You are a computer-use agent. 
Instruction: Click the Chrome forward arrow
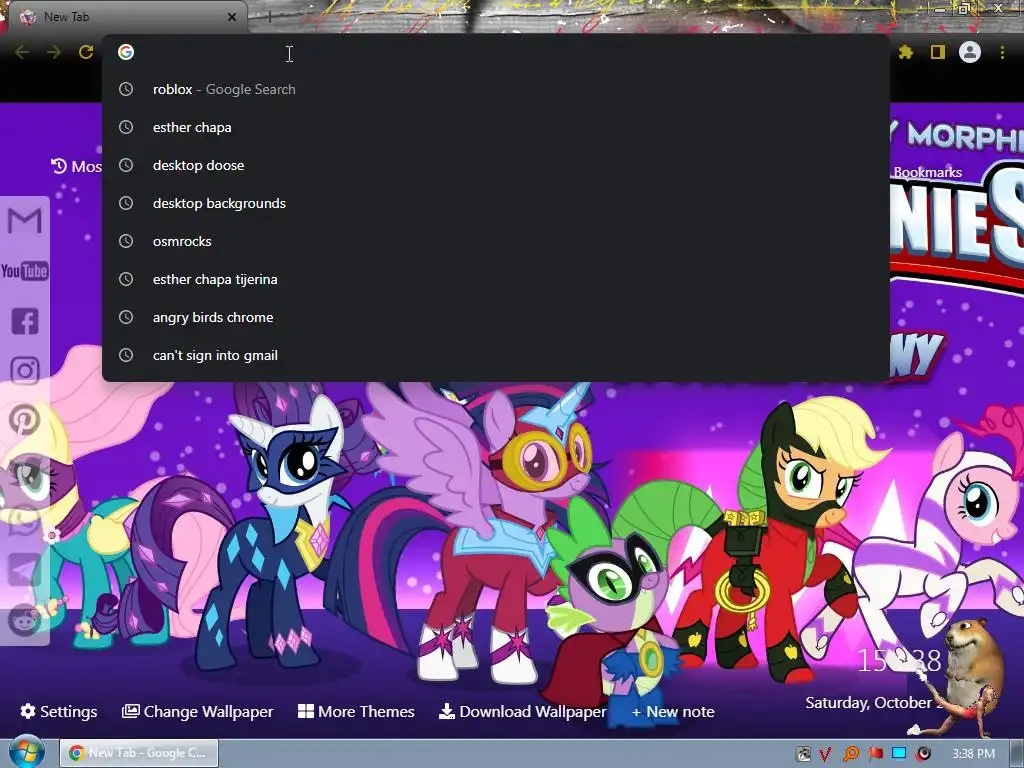(x=54, y=52)
